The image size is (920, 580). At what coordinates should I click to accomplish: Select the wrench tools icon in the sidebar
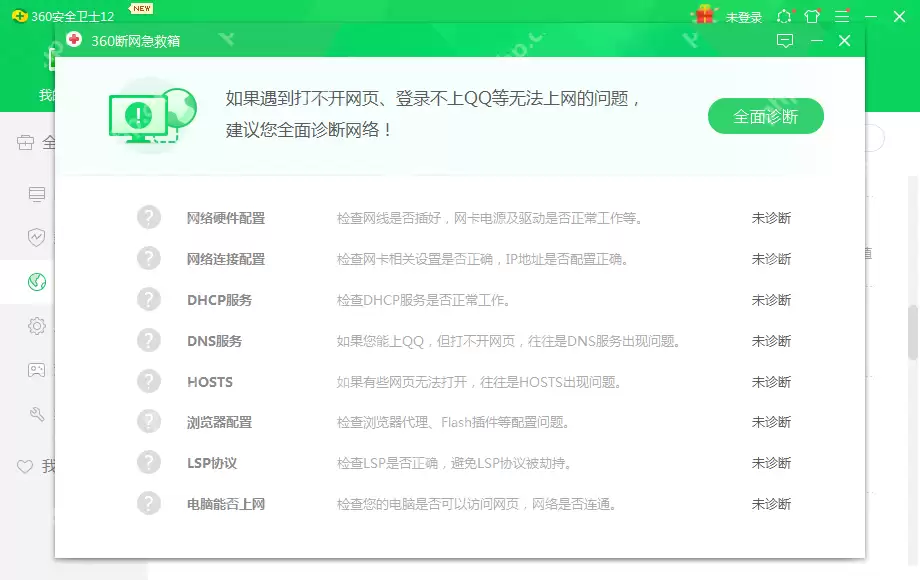37,414
